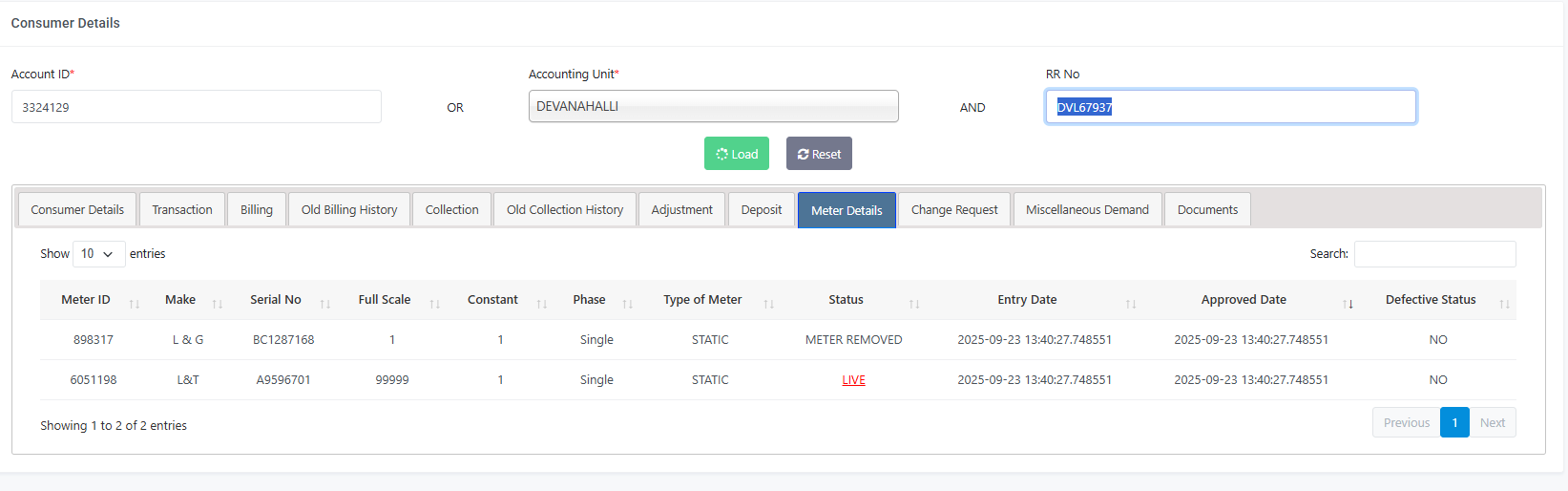This screenshot has height=491, width=1568.
Task: Open the Old Collection History tab
Action: [565, 210]
